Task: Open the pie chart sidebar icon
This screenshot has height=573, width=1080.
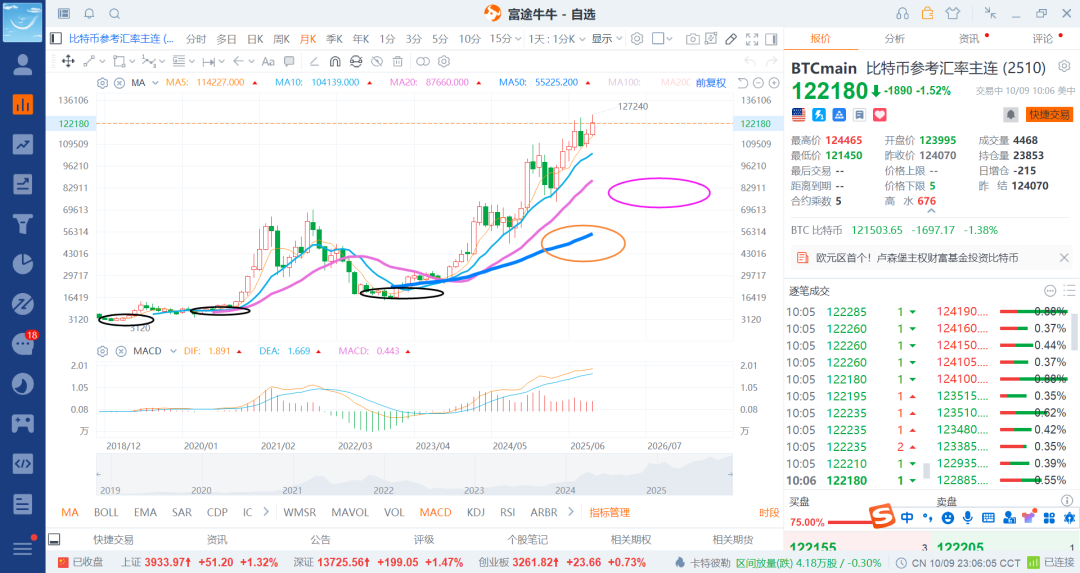Action: 23,264
